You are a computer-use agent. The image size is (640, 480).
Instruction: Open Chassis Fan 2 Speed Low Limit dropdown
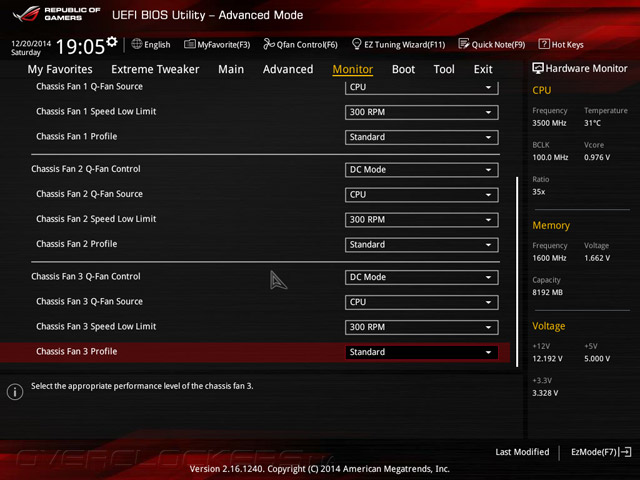click(422, 220)
